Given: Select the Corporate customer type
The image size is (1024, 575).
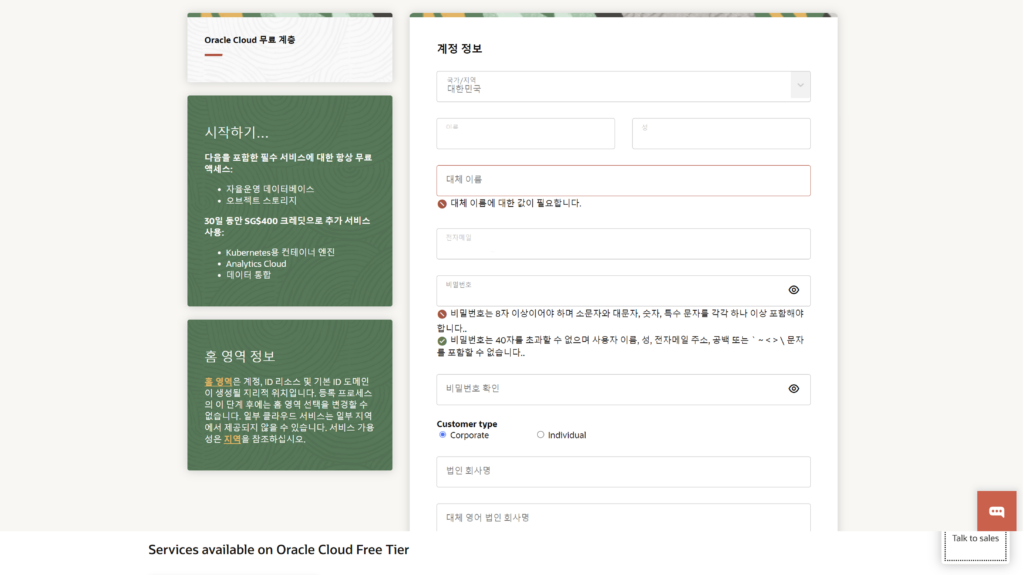Looking at the screenshot, I should (x=443, y=435).
